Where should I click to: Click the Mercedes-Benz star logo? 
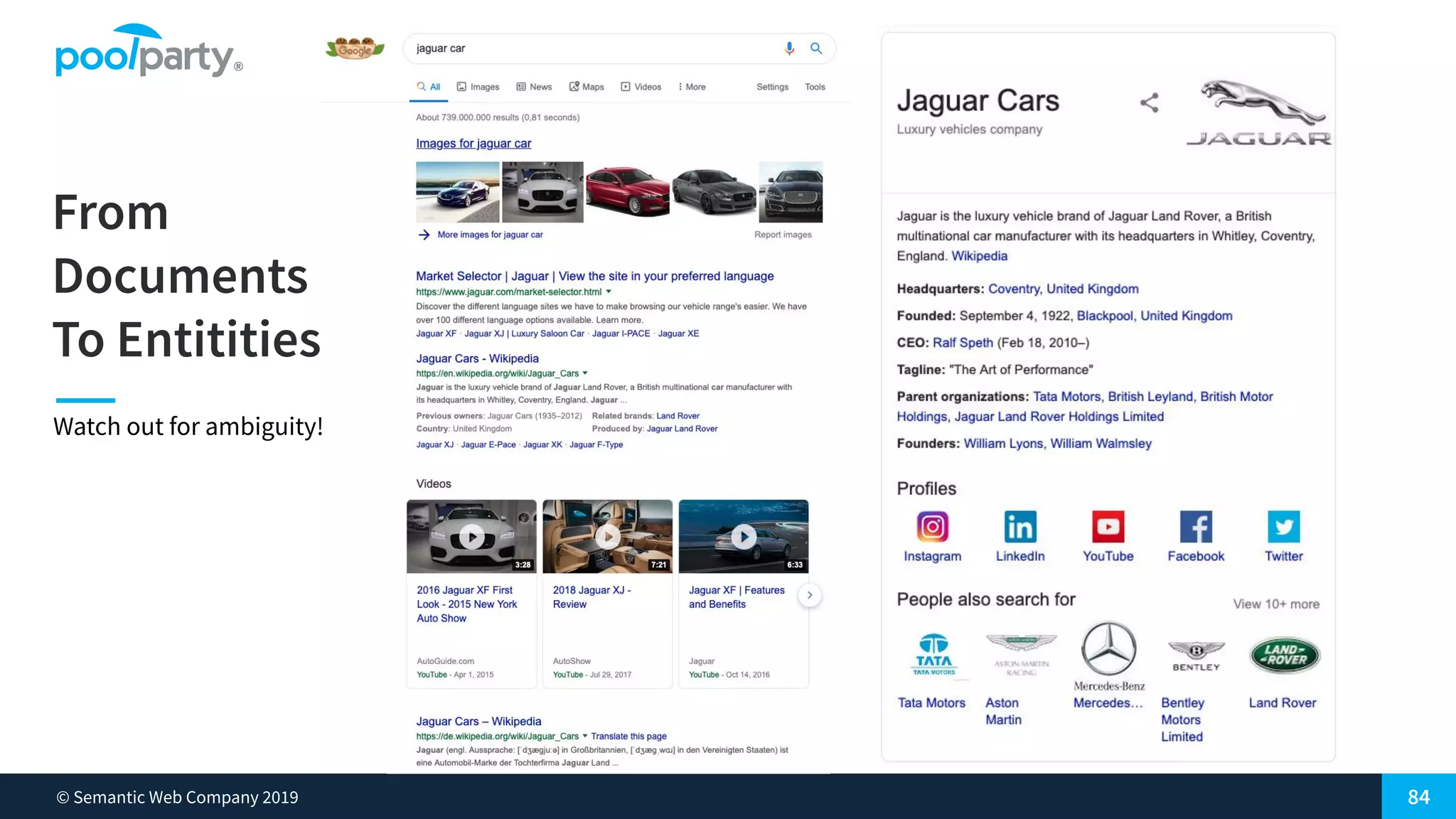1108,648
